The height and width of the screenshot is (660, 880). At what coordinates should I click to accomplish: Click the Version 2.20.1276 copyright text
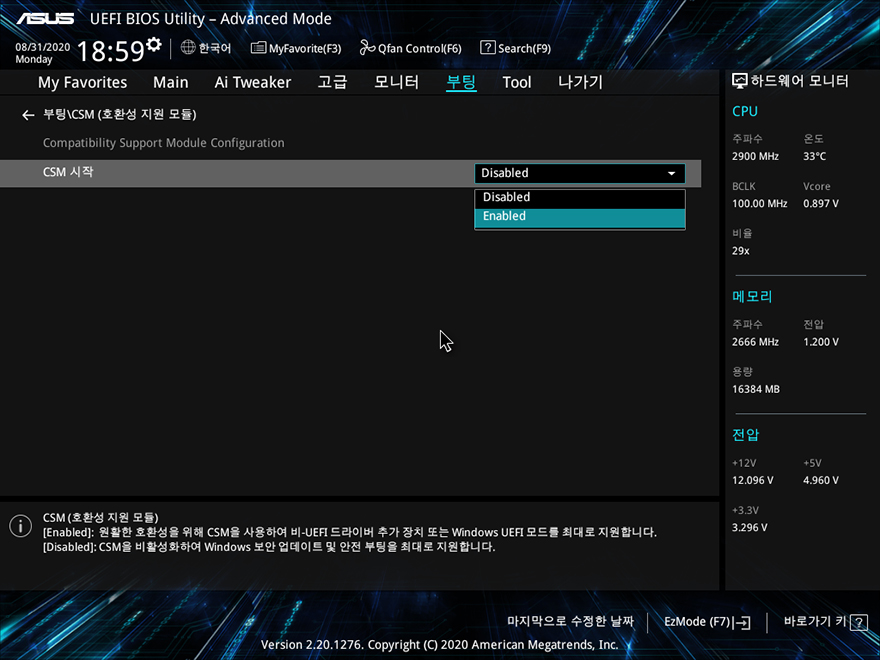click(x=439, y=645)
